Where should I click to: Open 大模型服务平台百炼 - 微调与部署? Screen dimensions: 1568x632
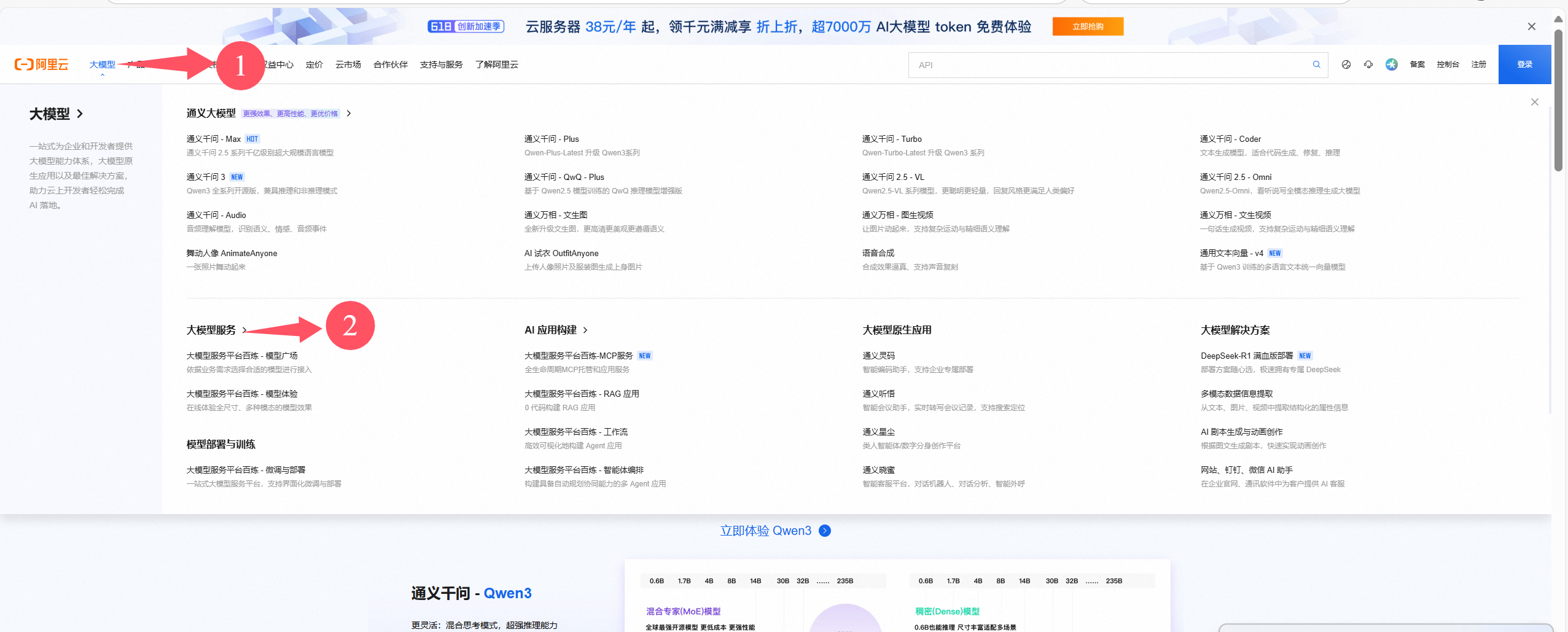click(246, 470)
